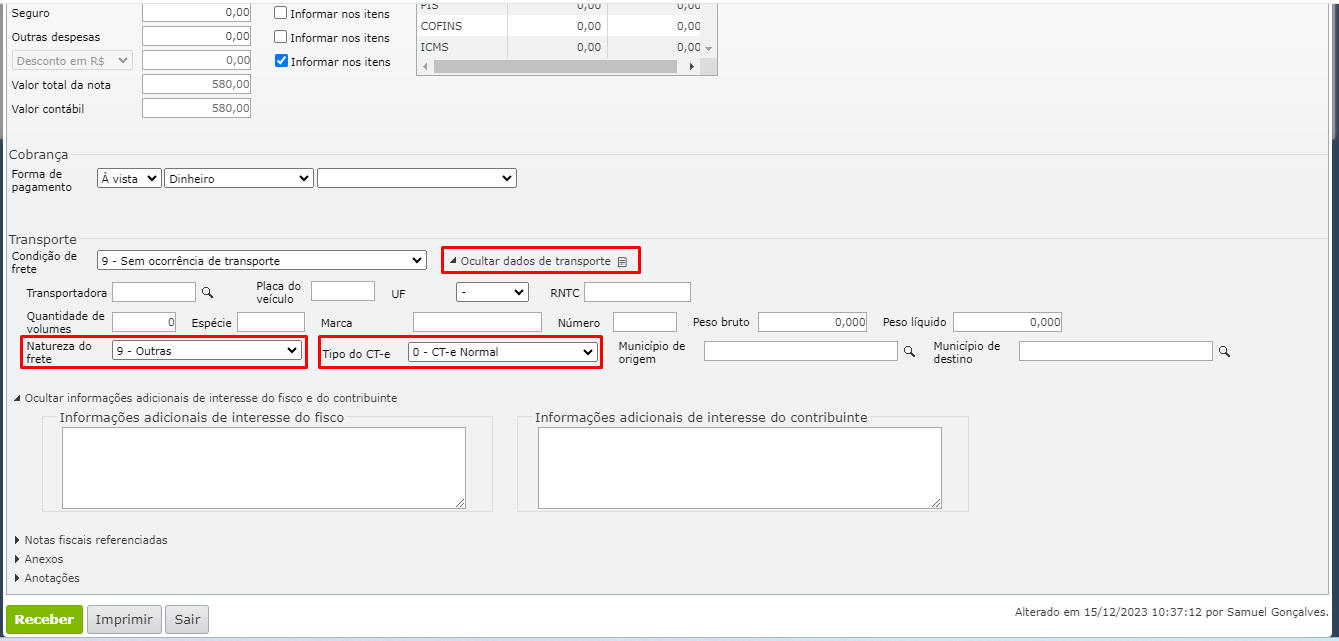The width and height of the screenshot is (1339, 641).
Task: Open the Dinheiro payment method dropdown
Action: coord(239,179)
